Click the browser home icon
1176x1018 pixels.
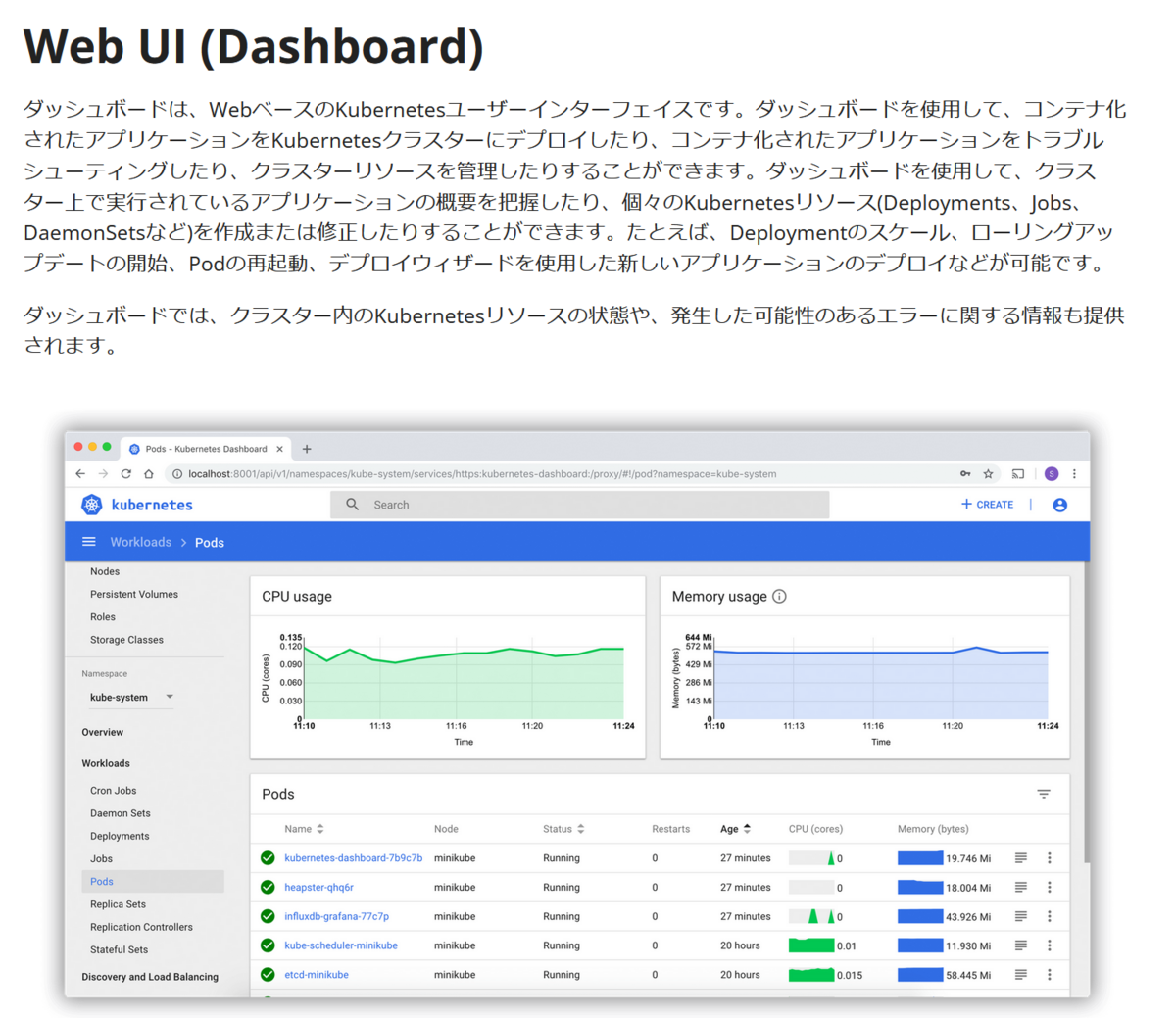tap(149, 473)
